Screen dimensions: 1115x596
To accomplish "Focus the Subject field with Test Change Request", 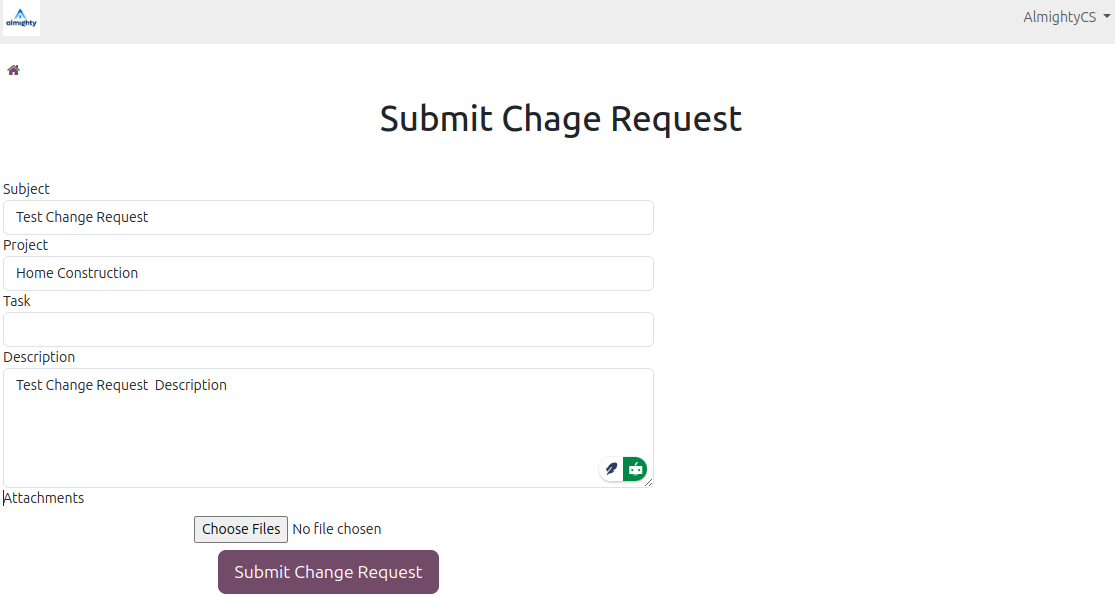I will pos(328,217).
